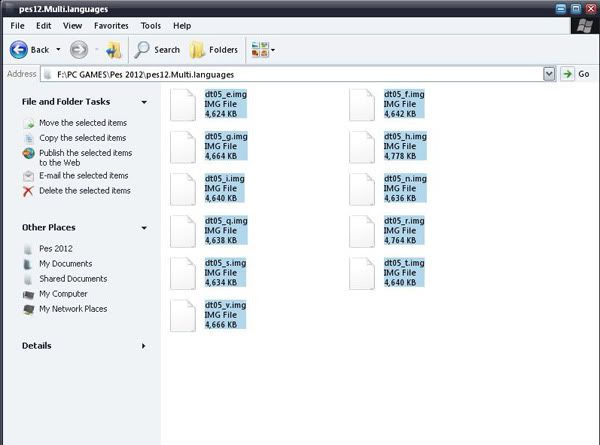Click the Windows flag logo
This screenshot has width=600, height=445.
coord(584,26)
